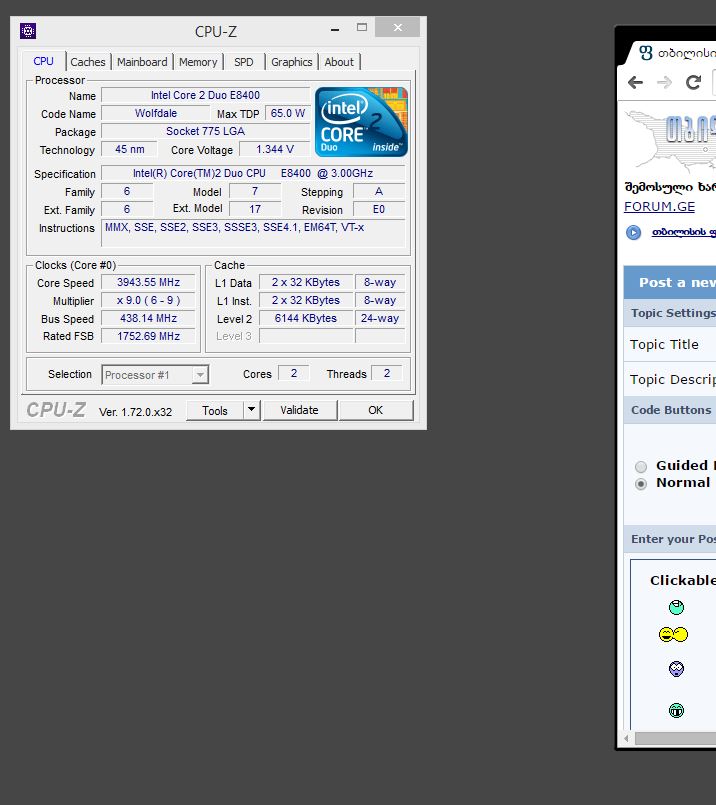Screen dimensions: 716x805
Task: Click the OK button in CPU-Z
Action: pos(375,410)
